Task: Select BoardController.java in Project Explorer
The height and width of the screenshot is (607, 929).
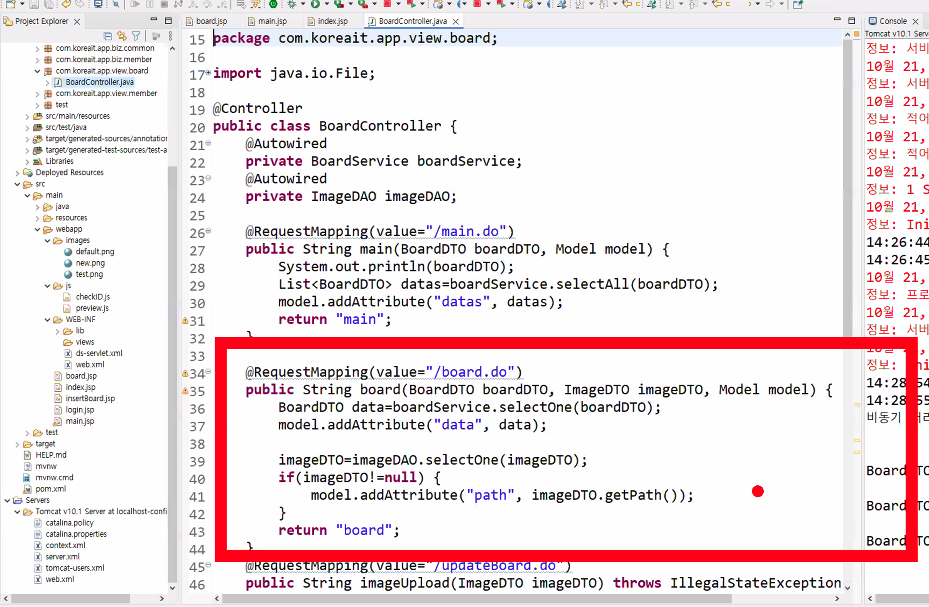Action: point(94,82)
